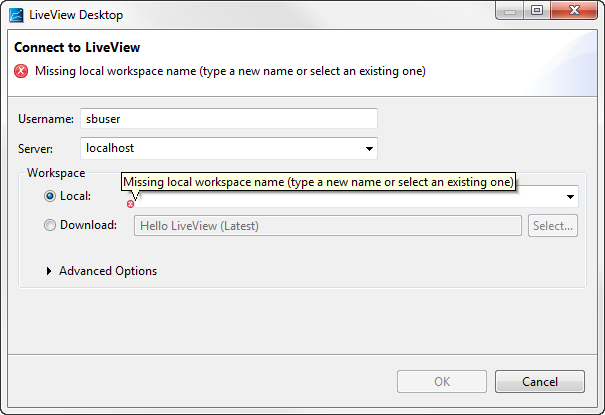This screenshot has width=605, height=415.
Task: Select the Local workspace radio button
Action: [x=50, y=196]
